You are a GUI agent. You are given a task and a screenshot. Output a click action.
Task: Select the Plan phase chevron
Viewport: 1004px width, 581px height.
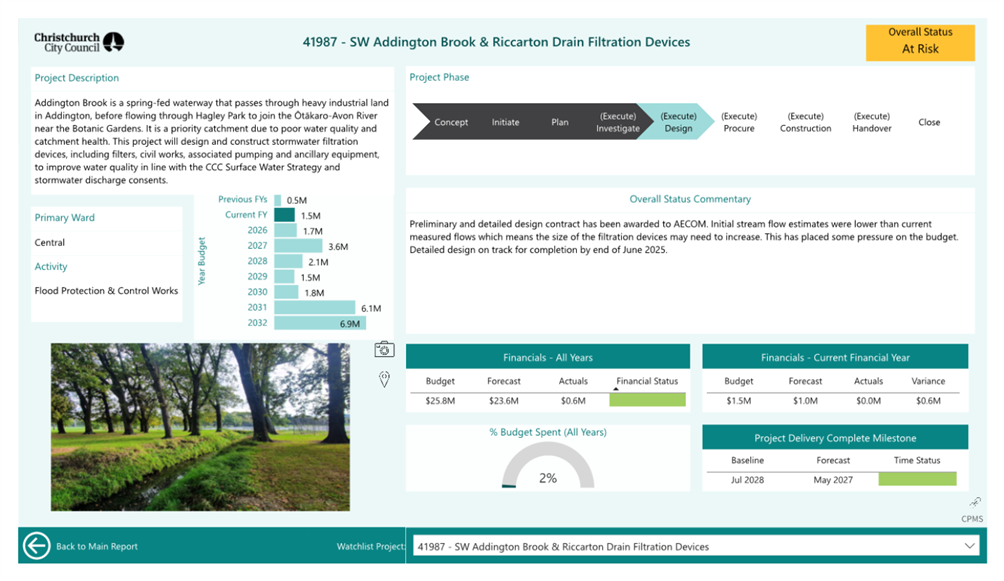[x=560, y=122]
